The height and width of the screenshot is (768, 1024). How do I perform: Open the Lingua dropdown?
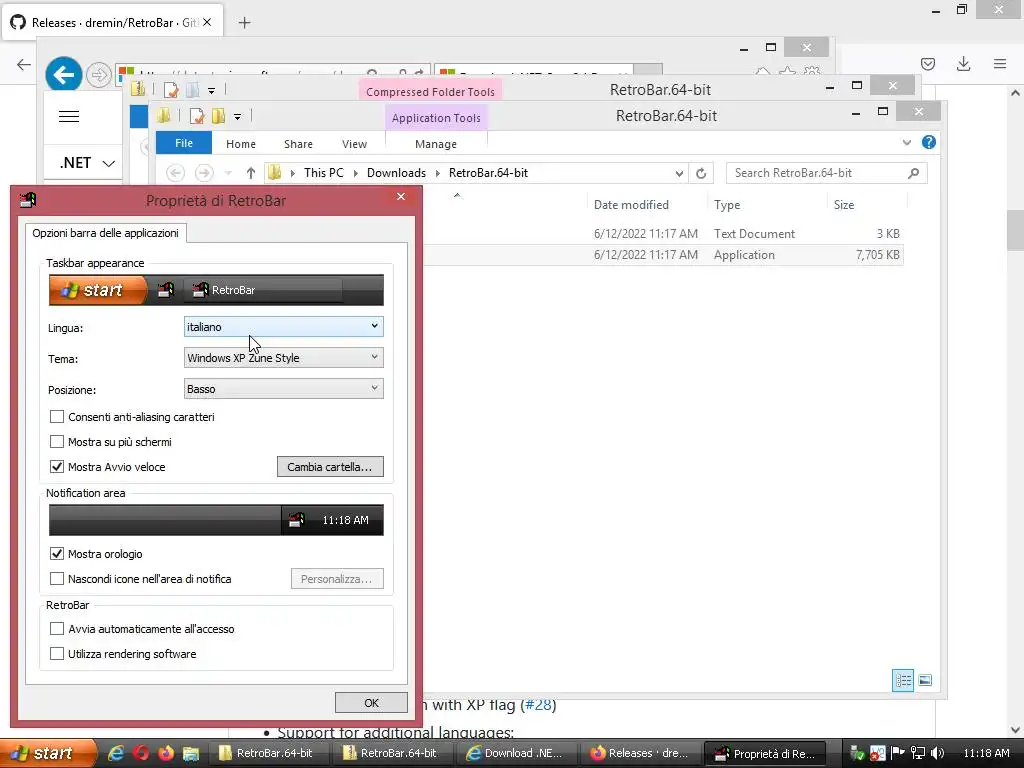coord(283,327)
